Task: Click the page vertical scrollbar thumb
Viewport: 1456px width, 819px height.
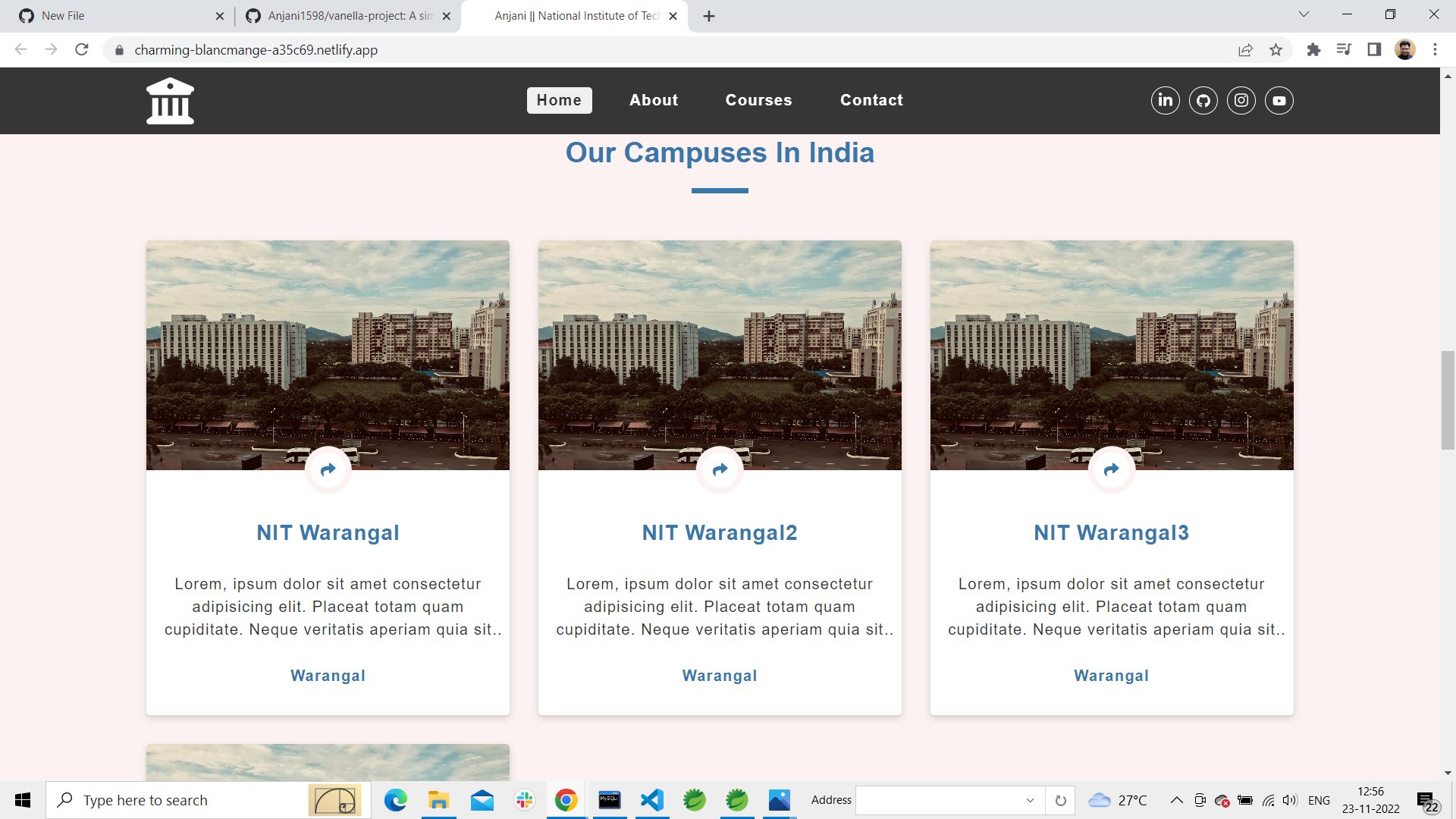Action: coord(1448,400)
